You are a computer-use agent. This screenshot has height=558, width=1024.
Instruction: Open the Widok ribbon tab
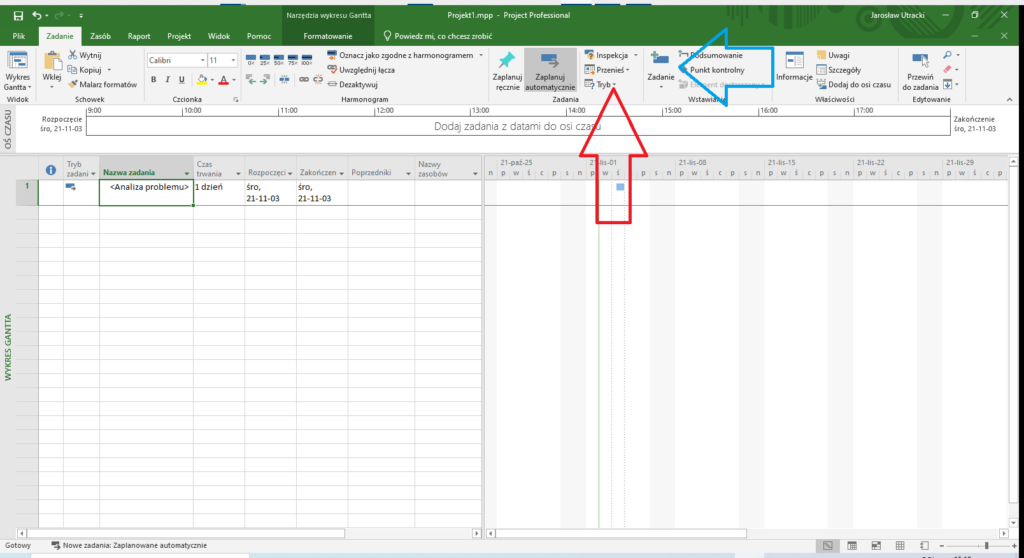click(218, 35)
